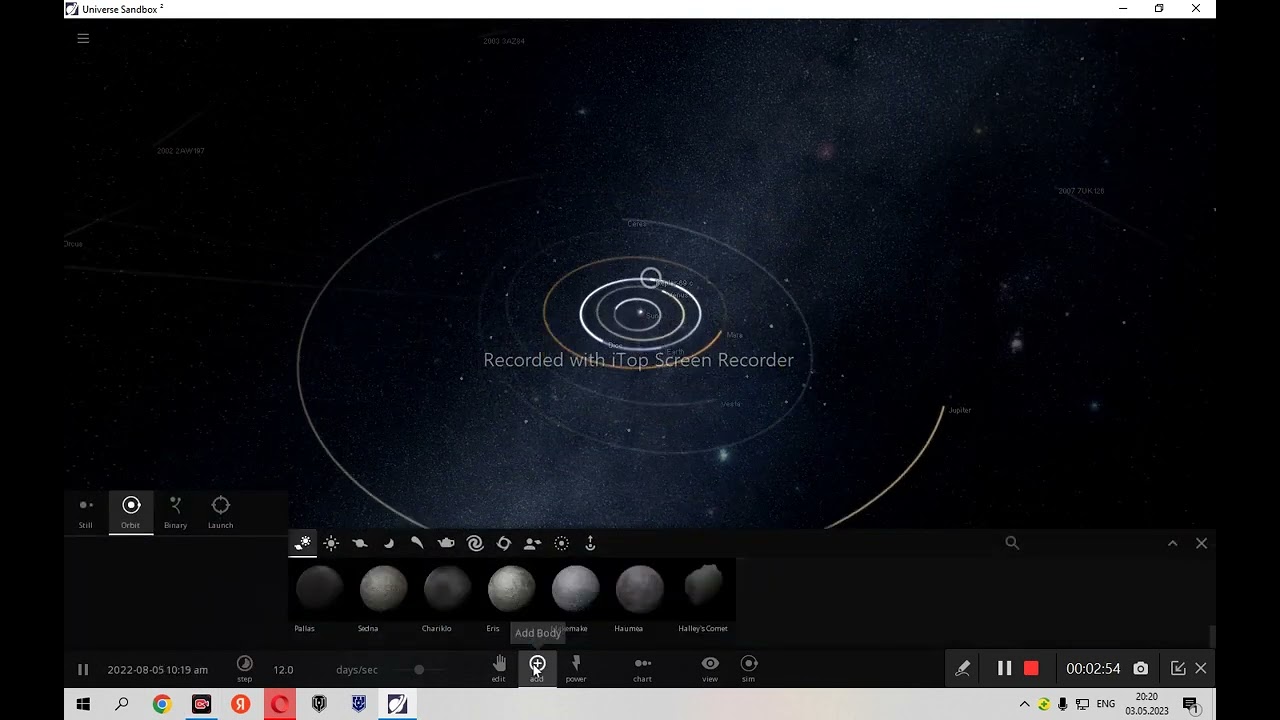Open microphone tray icon
Viewport: 1280px width, 720px height.
pyautogui.click(x=1062, y=704)
